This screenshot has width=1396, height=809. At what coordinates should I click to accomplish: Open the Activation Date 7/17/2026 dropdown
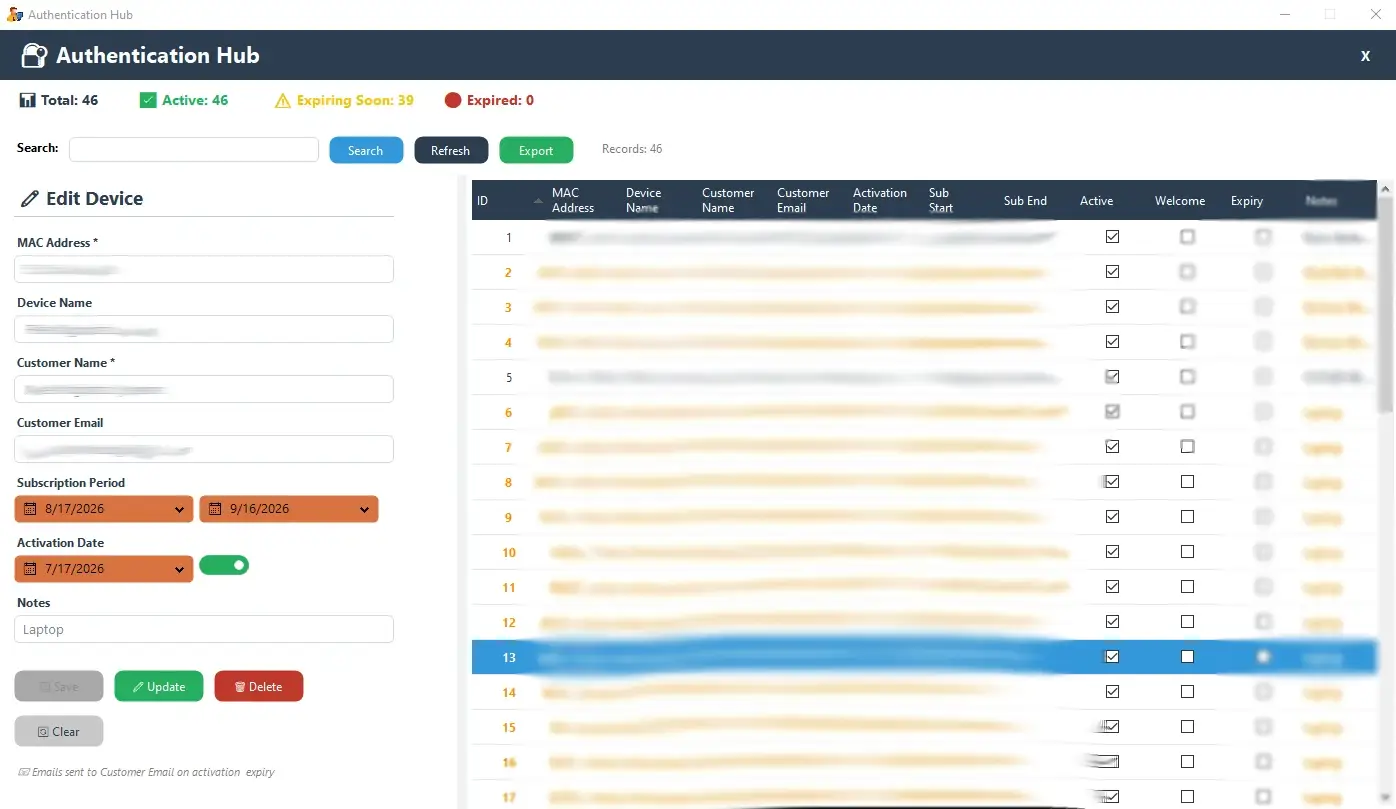pos(180,569)
